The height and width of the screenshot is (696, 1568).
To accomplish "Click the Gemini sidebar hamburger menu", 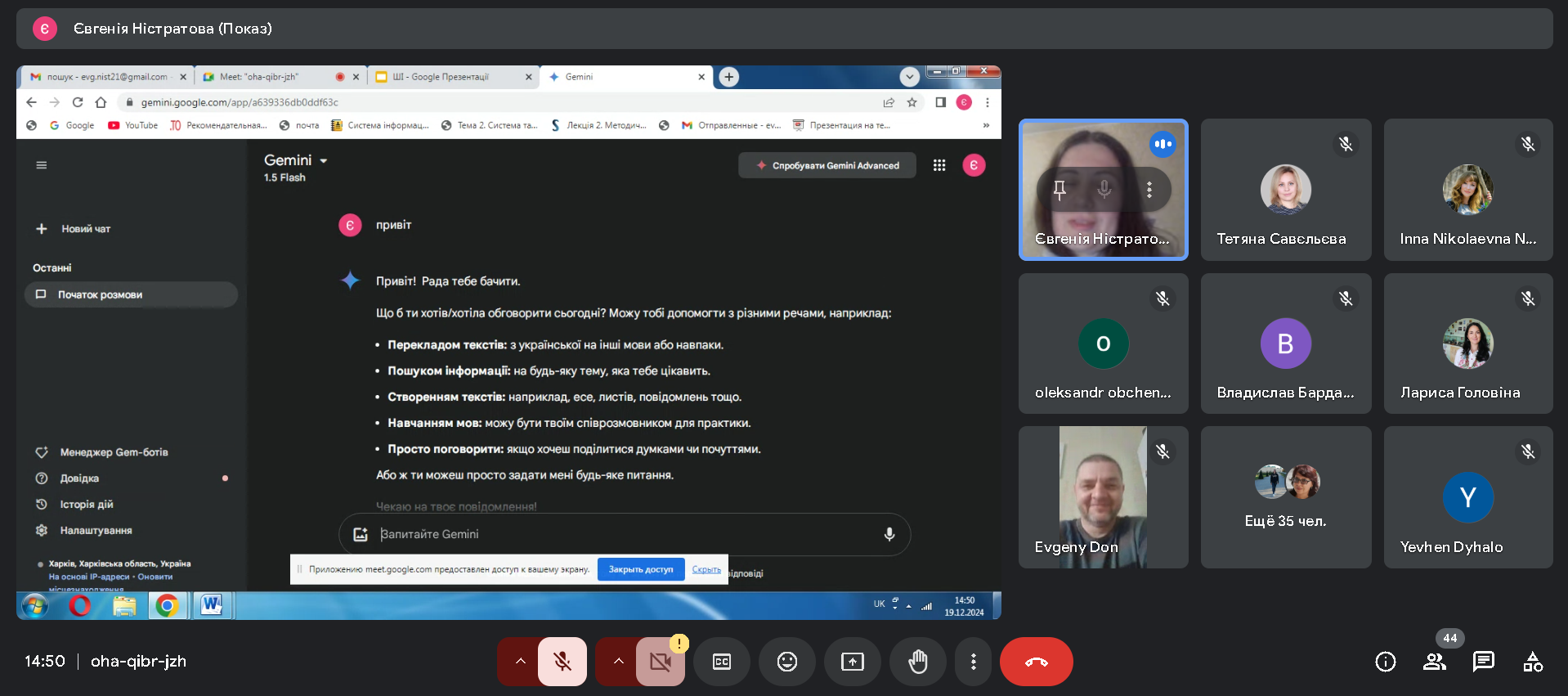I will [x=42, y=165].
